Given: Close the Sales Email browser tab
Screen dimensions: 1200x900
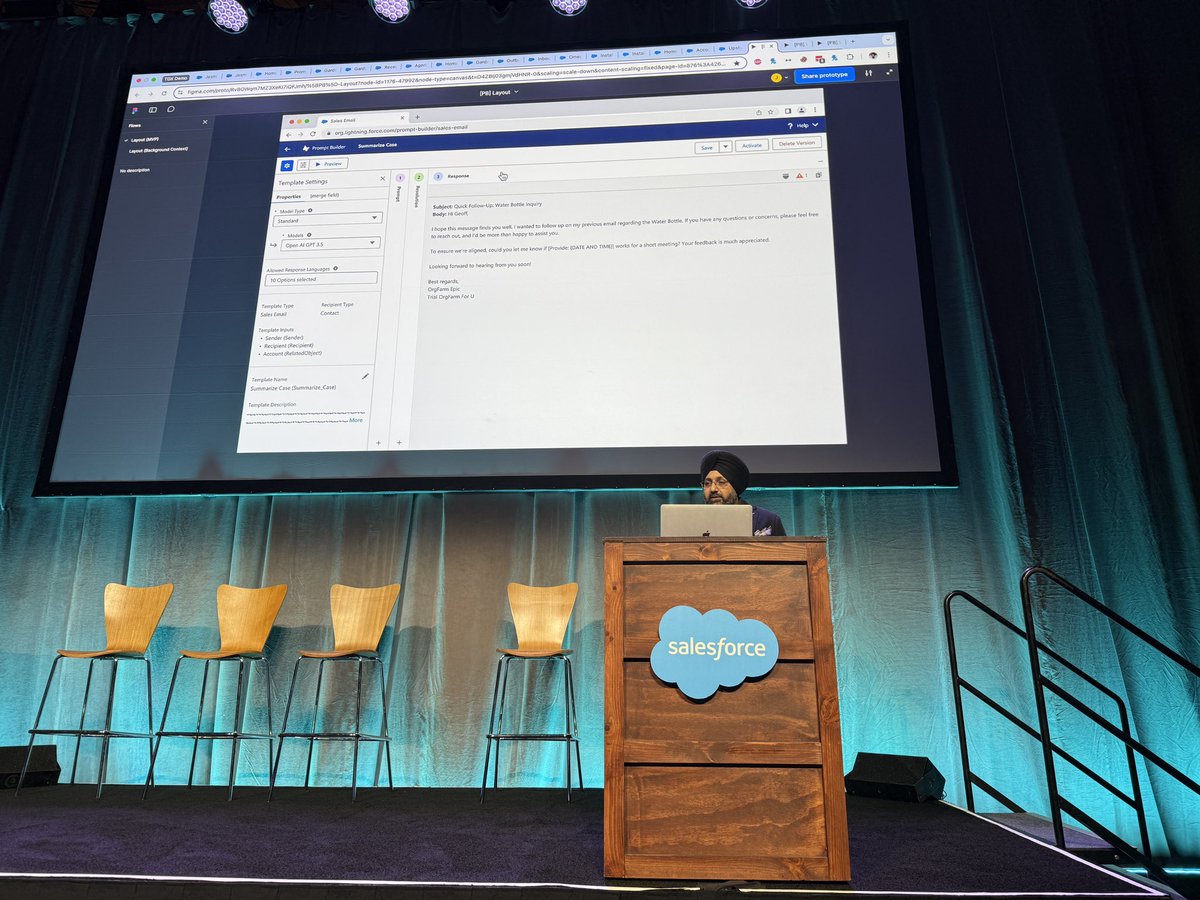Looking at the screenshot, I should (x=401, y=118).
